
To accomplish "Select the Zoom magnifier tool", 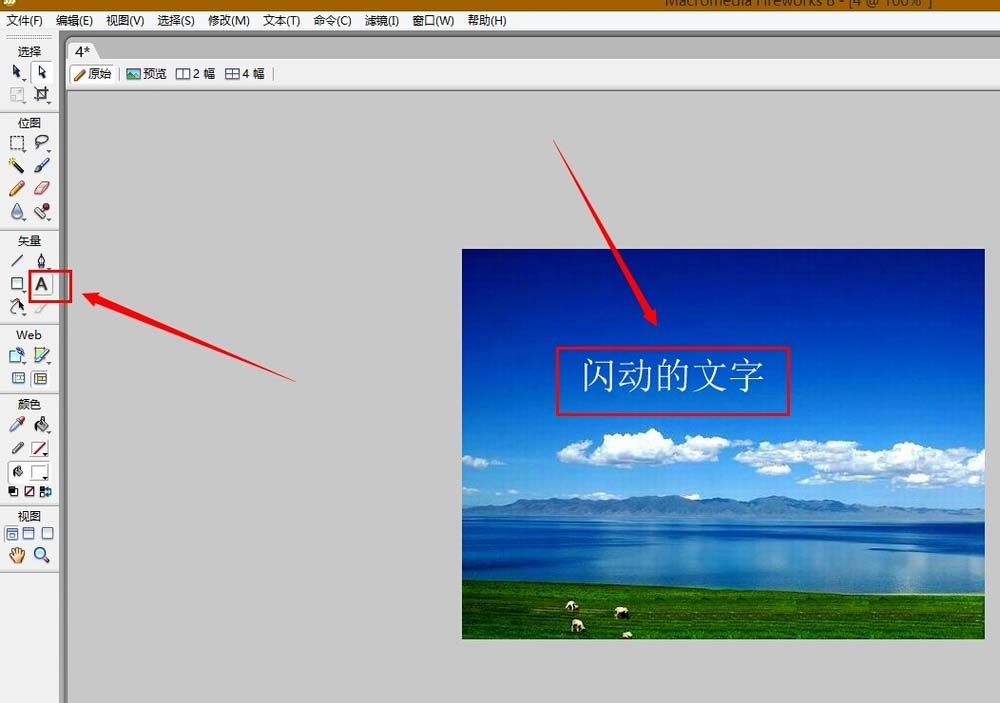I will (x=41, y=555).
